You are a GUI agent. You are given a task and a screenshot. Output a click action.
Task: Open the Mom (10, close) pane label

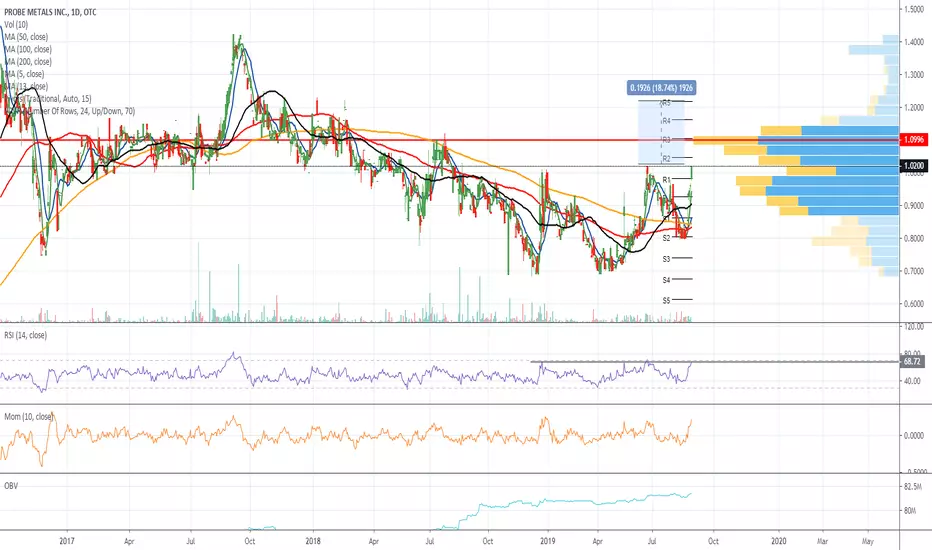pyautogui.click(x=28, y=417)
